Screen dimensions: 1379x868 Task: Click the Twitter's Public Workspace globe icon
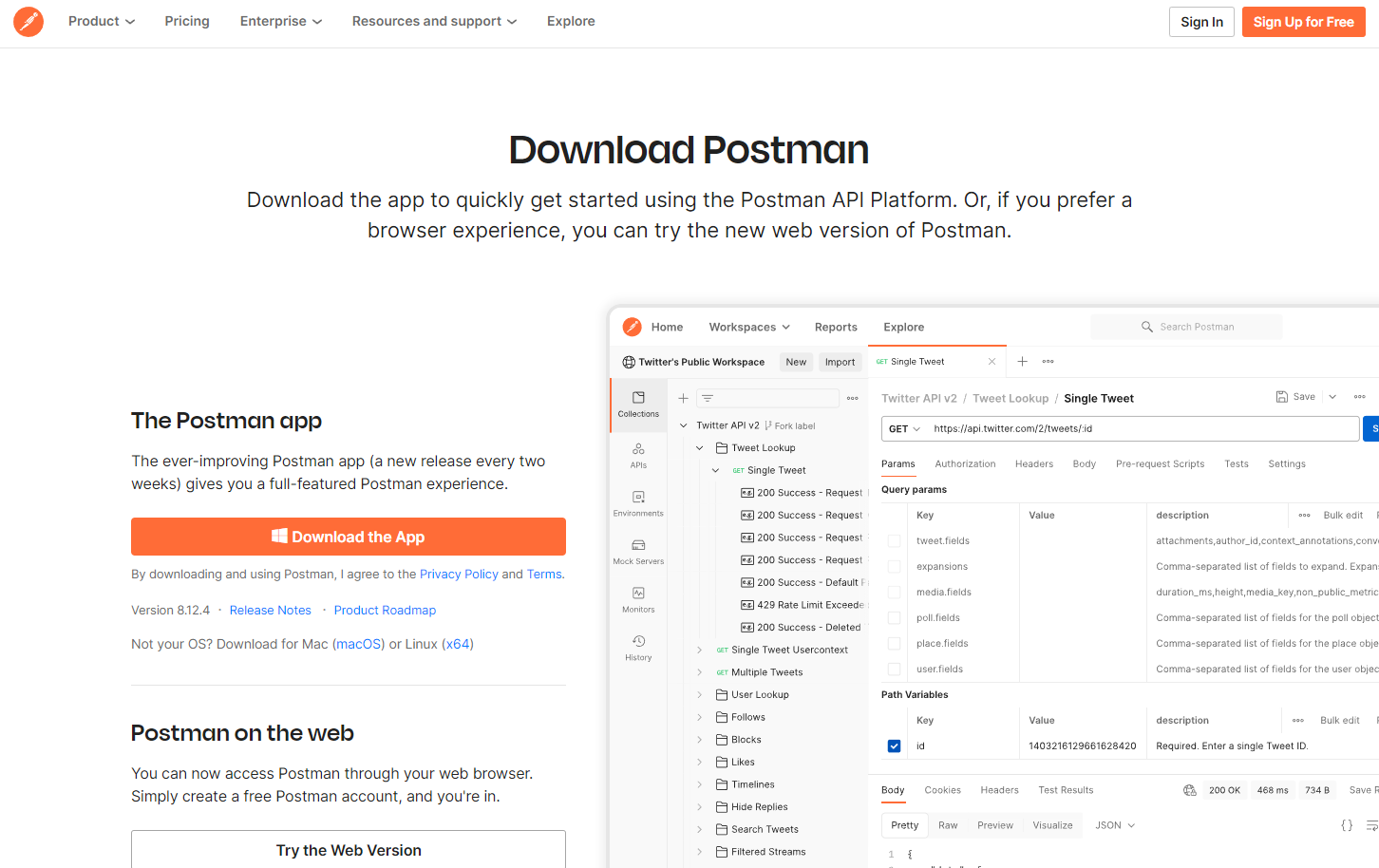[629, 362]
